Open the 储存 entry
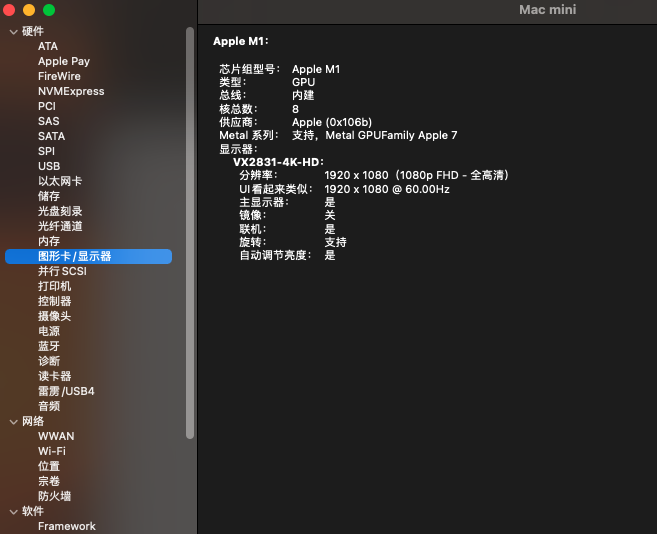The image size is (657, 534). 49,196
